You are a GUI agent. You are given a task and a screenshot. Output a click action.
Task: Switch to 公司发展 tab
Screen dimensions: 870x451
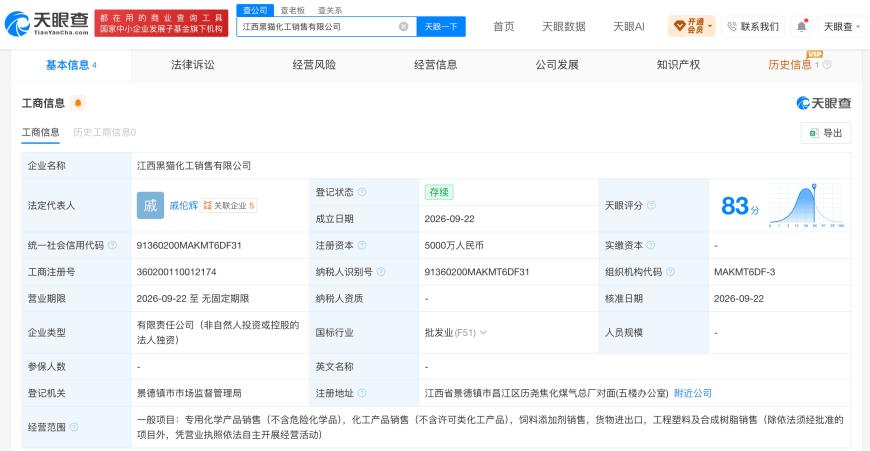coord(557,65)
